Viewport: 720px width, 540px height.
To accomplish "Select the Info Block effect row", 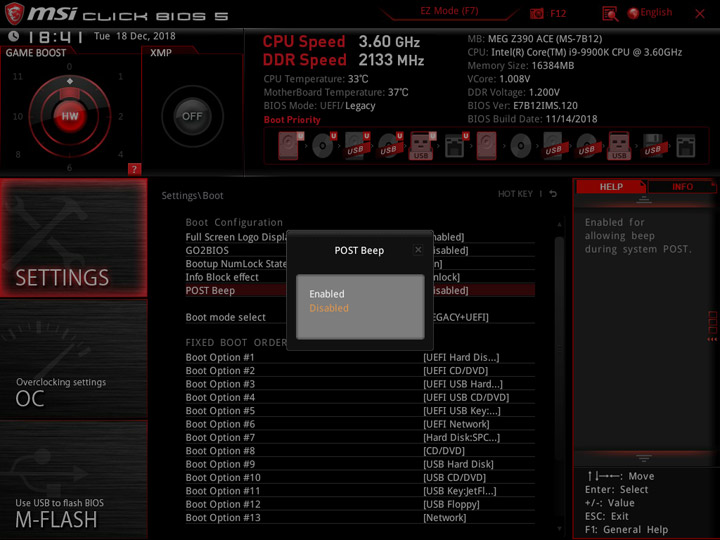I will click(360, 277).
